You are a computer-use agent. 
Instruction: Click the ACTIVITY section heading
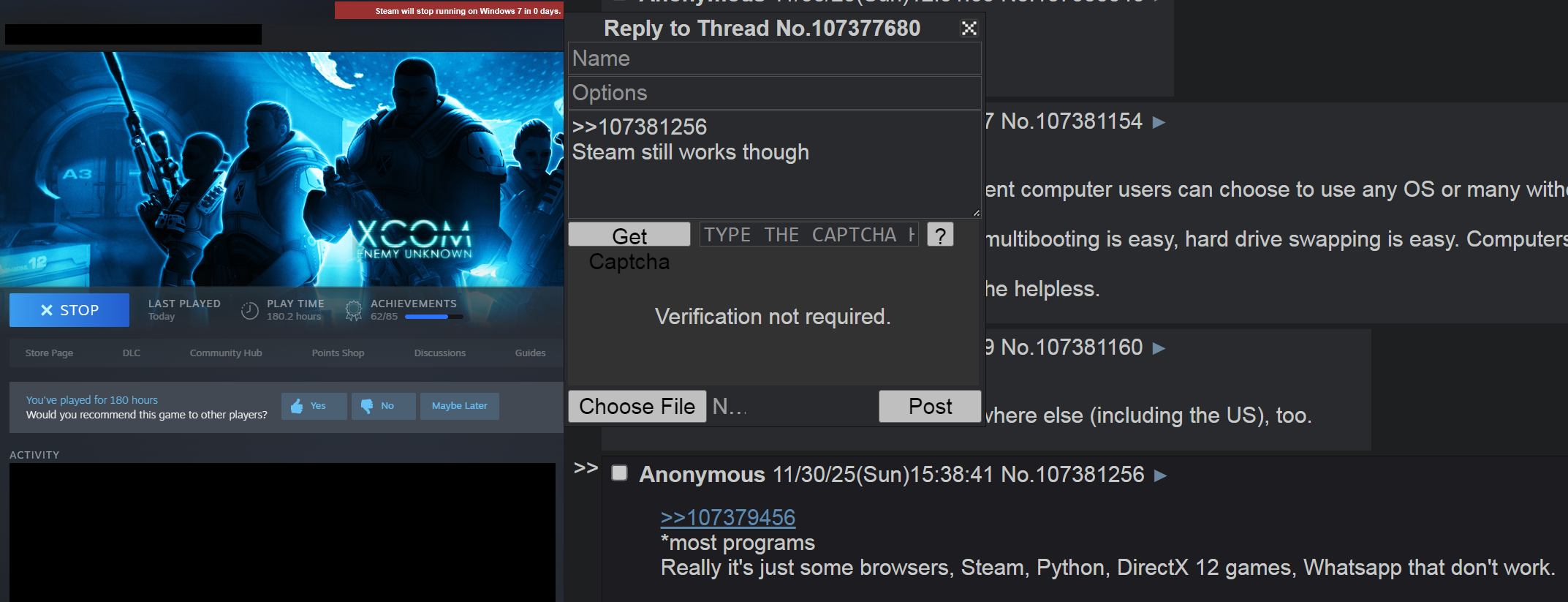[34, 455]
